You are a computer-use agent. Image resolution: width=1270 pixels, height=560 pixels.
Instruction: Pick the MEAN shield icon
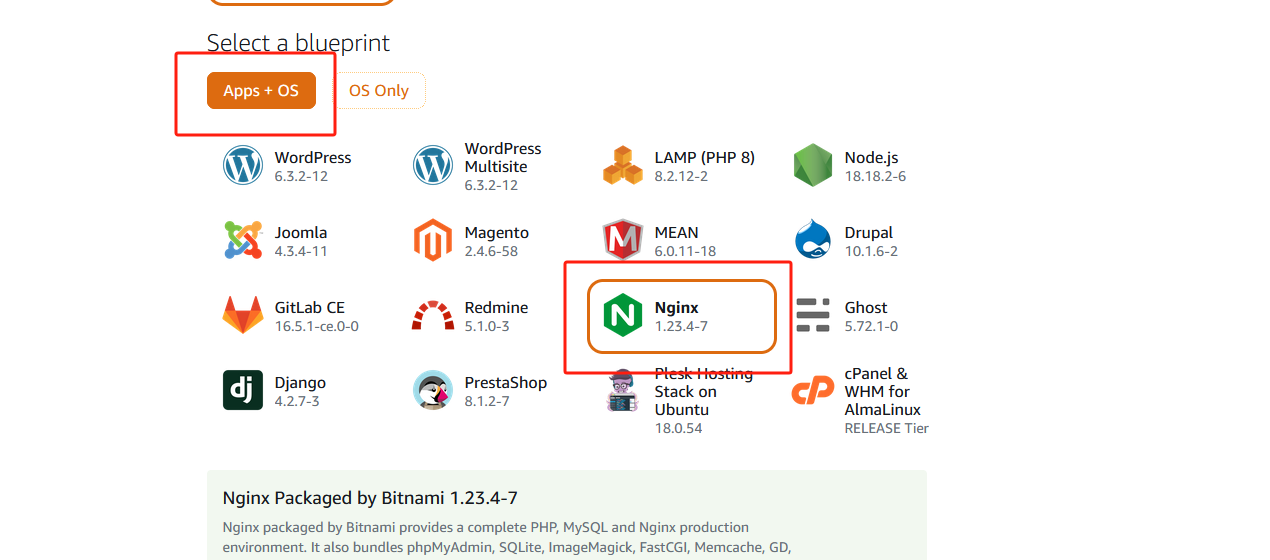(x=623, y=241)
